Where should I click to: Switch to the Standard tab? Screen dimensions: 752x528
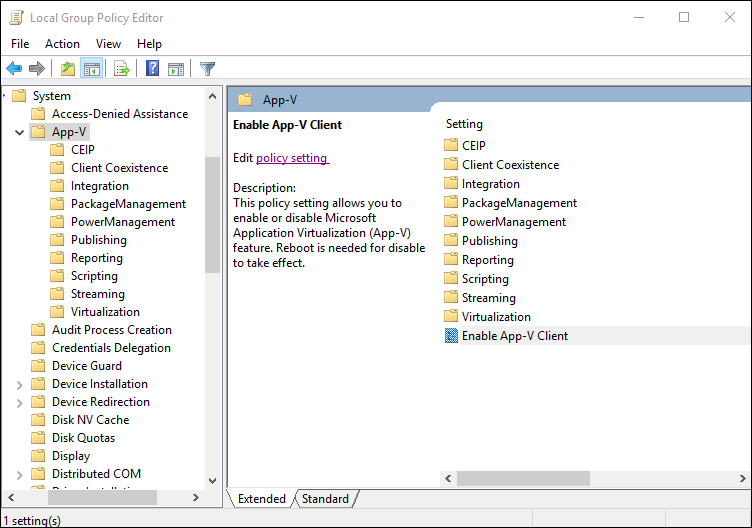[x=325, y=499]
